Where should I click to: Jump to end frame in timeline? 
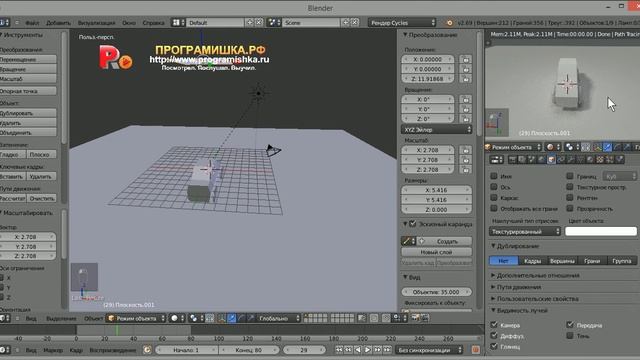point(387,350)
